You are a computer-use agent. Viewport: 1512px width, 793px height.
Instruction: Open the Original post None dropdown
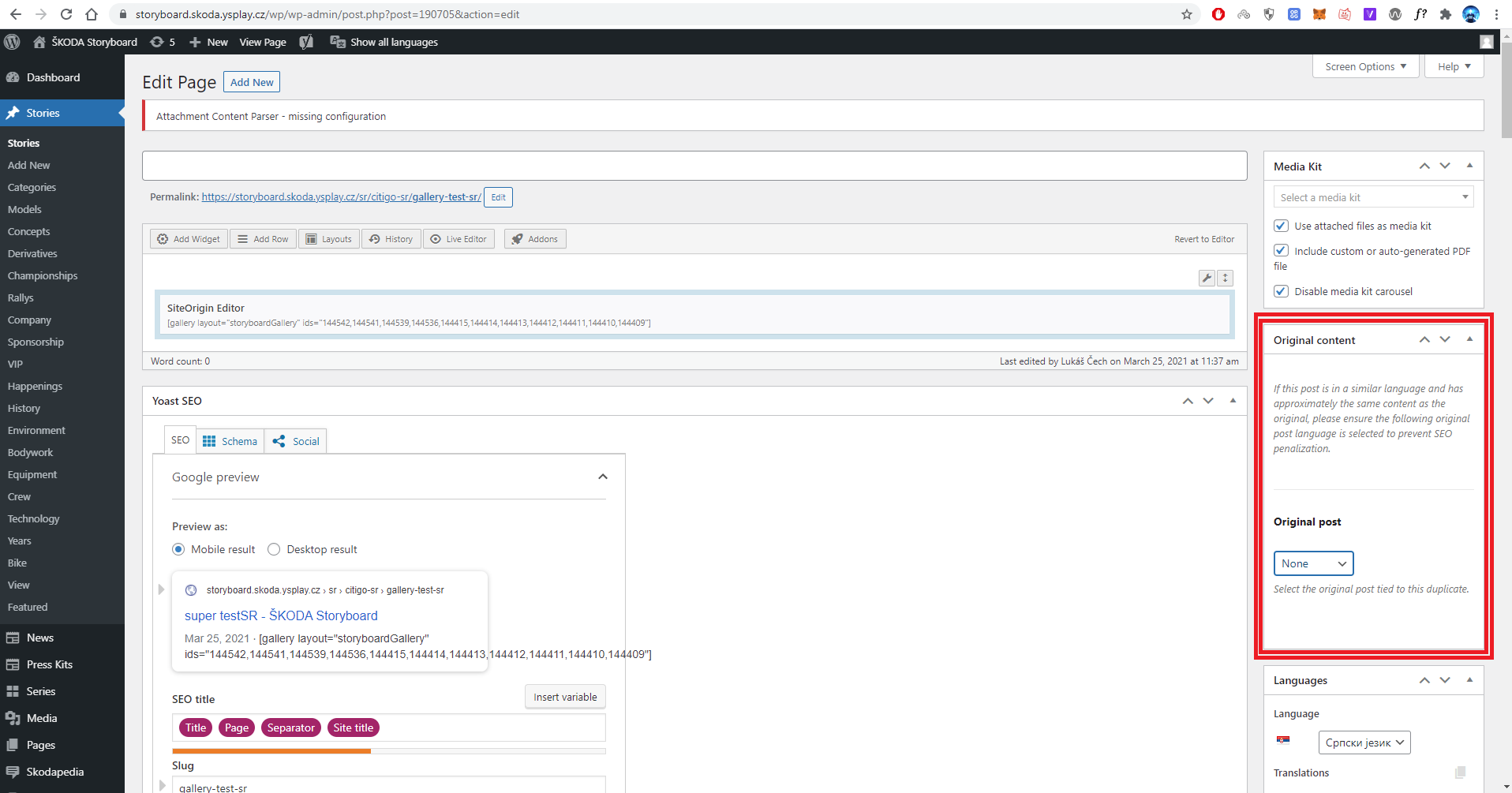click(1313, 563)
